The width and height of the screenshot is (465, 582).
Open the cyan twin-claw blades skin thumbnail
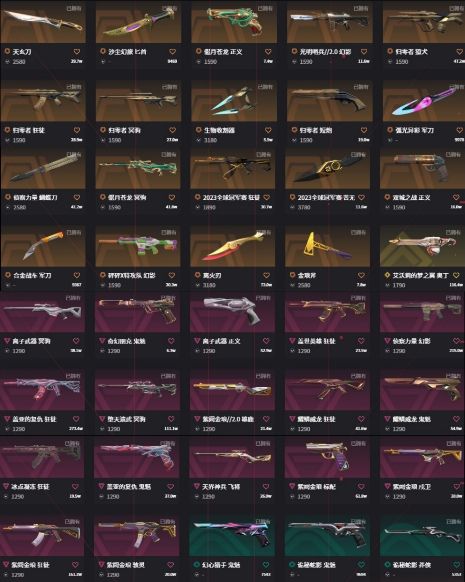(x=234, y=100)
